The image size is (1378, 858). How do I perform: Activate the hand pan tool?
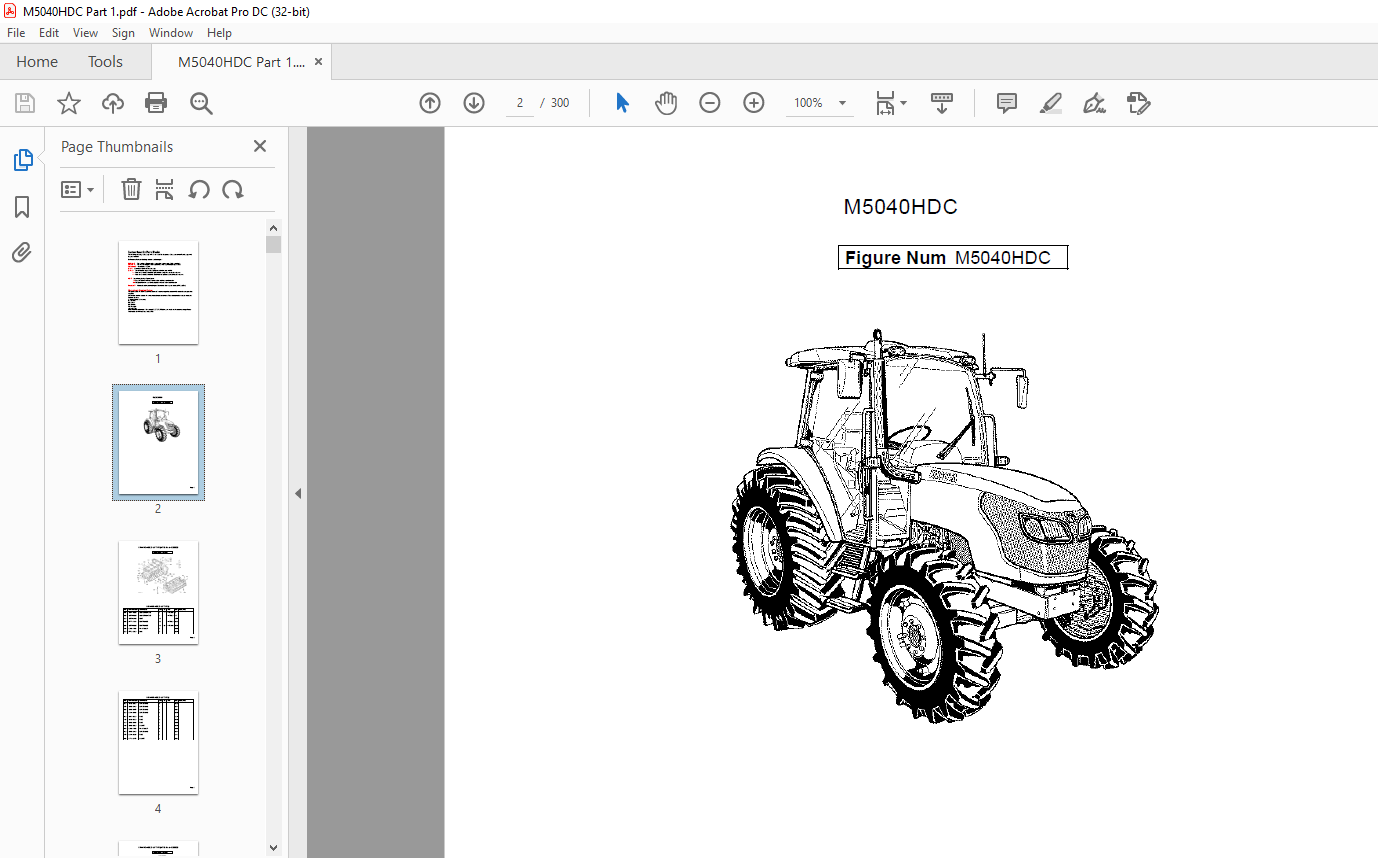[666, 103]
